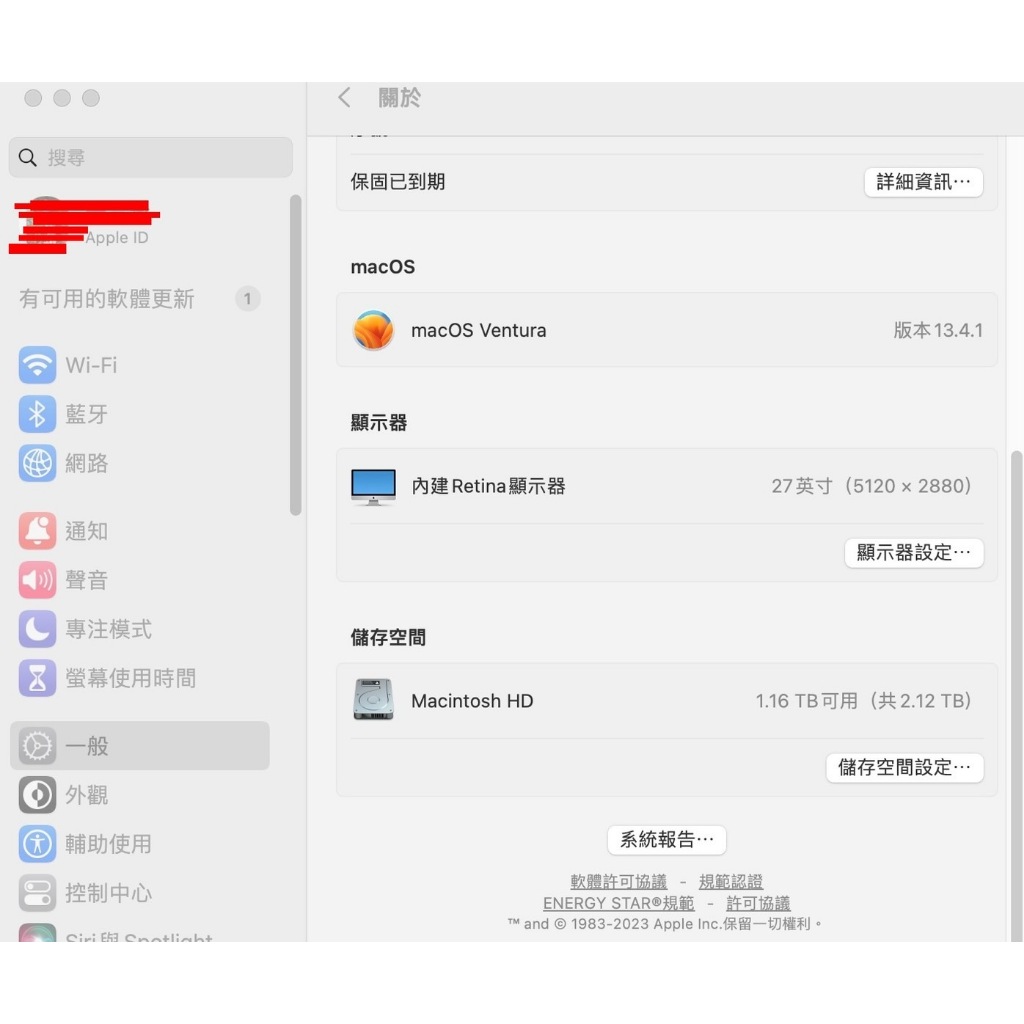
Task: Select 輔助使用 label in sidebar
Action: (x=108, y=844)
